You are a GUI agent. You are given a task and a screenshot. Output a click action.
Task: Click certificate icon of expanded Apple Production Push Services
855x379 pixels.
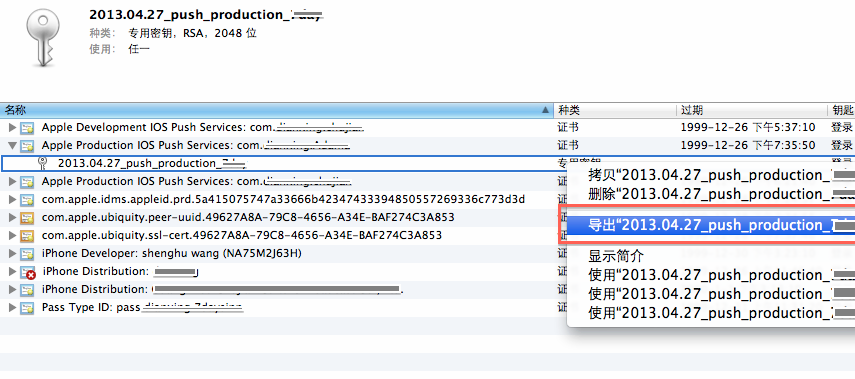[x=27, y=146]
